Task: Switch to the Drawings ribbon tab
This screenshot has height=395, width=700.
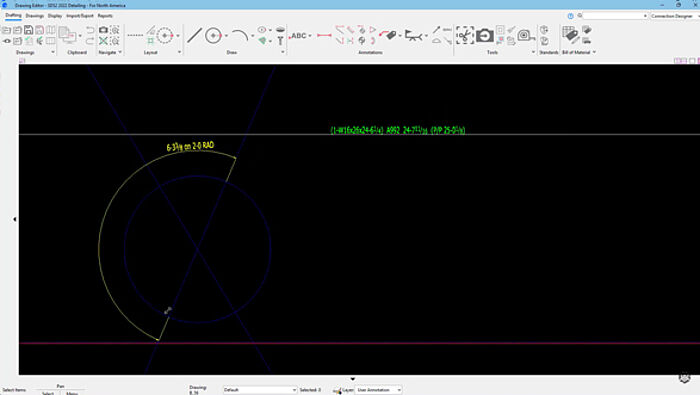Action: click(x=34, y=16)
